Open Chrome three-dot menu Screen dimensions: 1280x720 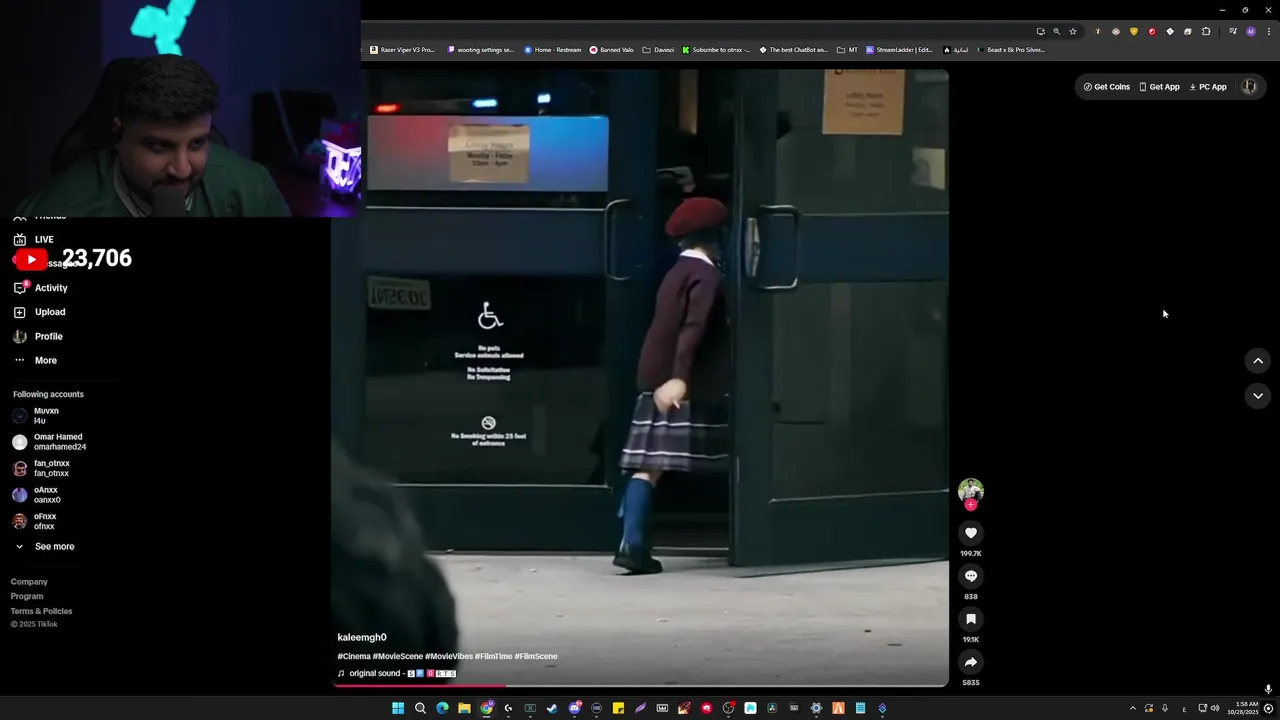(1268, 31)
